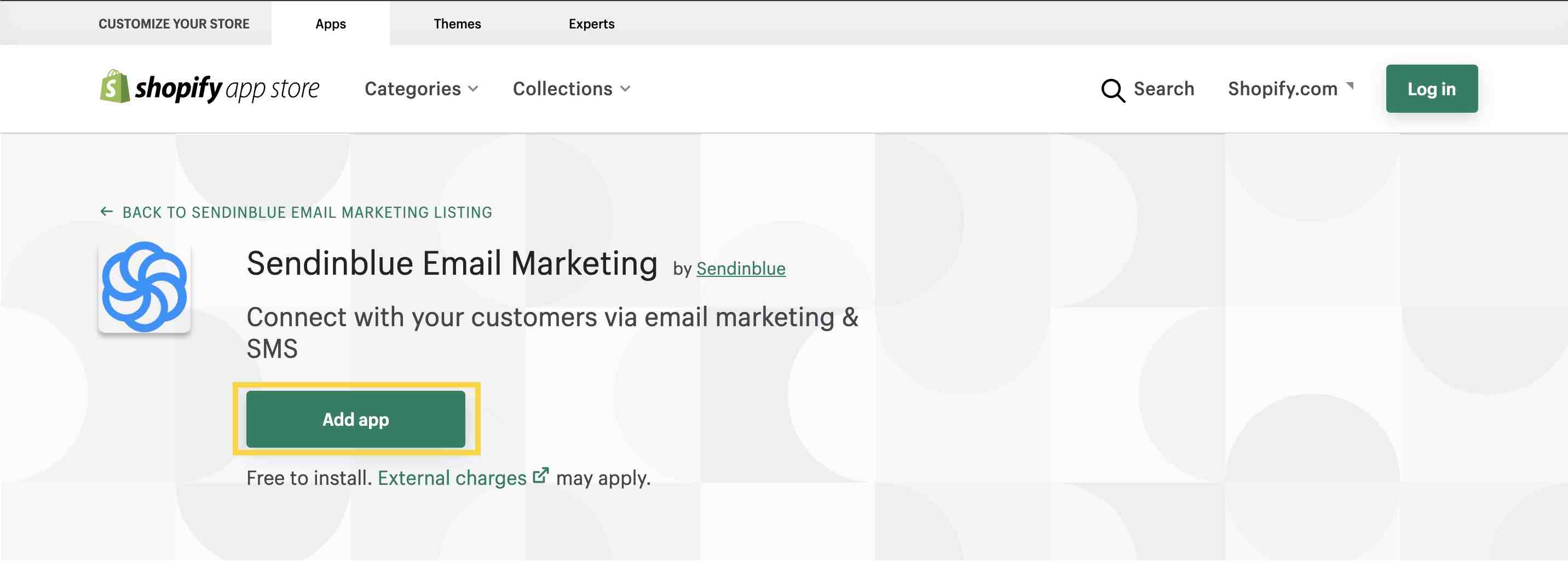Click the back arrow icon beside the listing link
1568x567 pixels.
(107, 212)
